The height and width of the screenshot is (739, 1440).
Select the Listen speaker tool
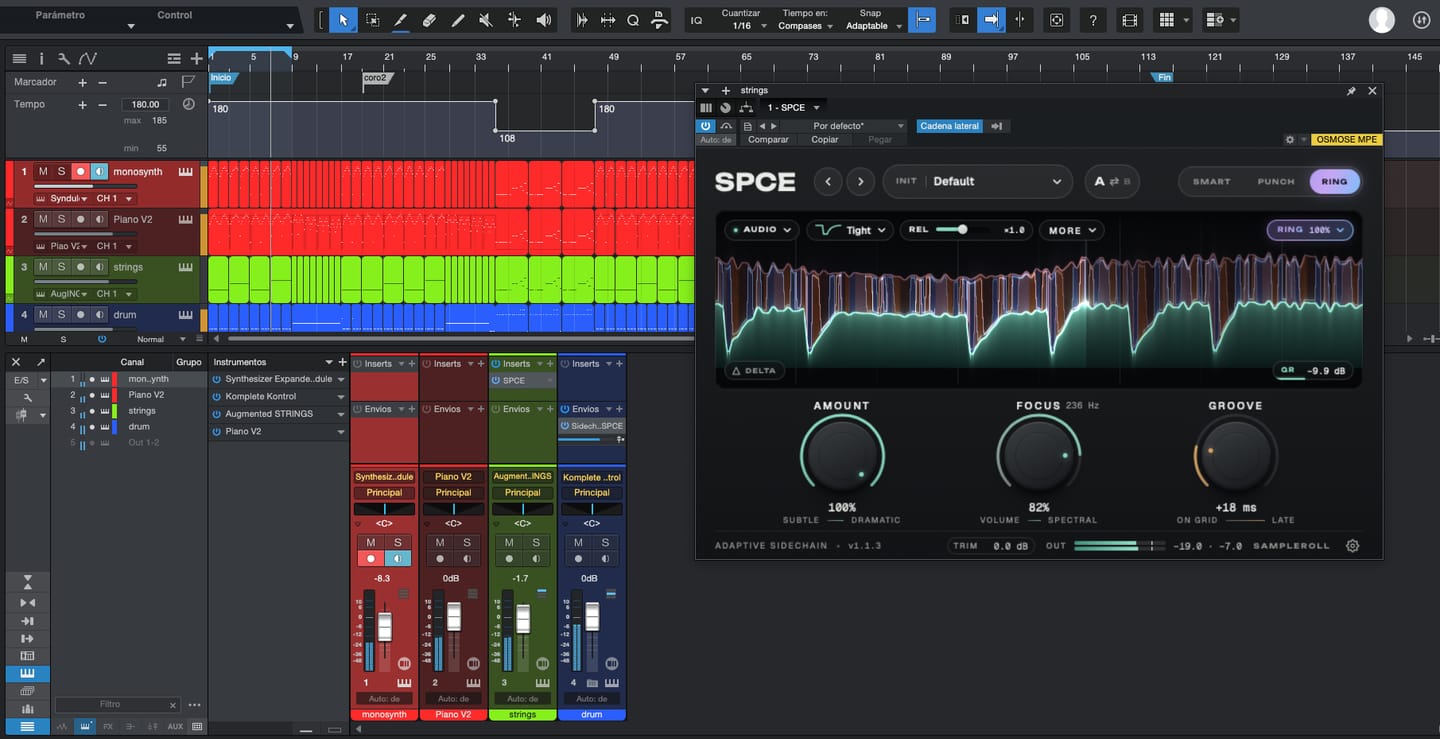[x=543, y=20]
